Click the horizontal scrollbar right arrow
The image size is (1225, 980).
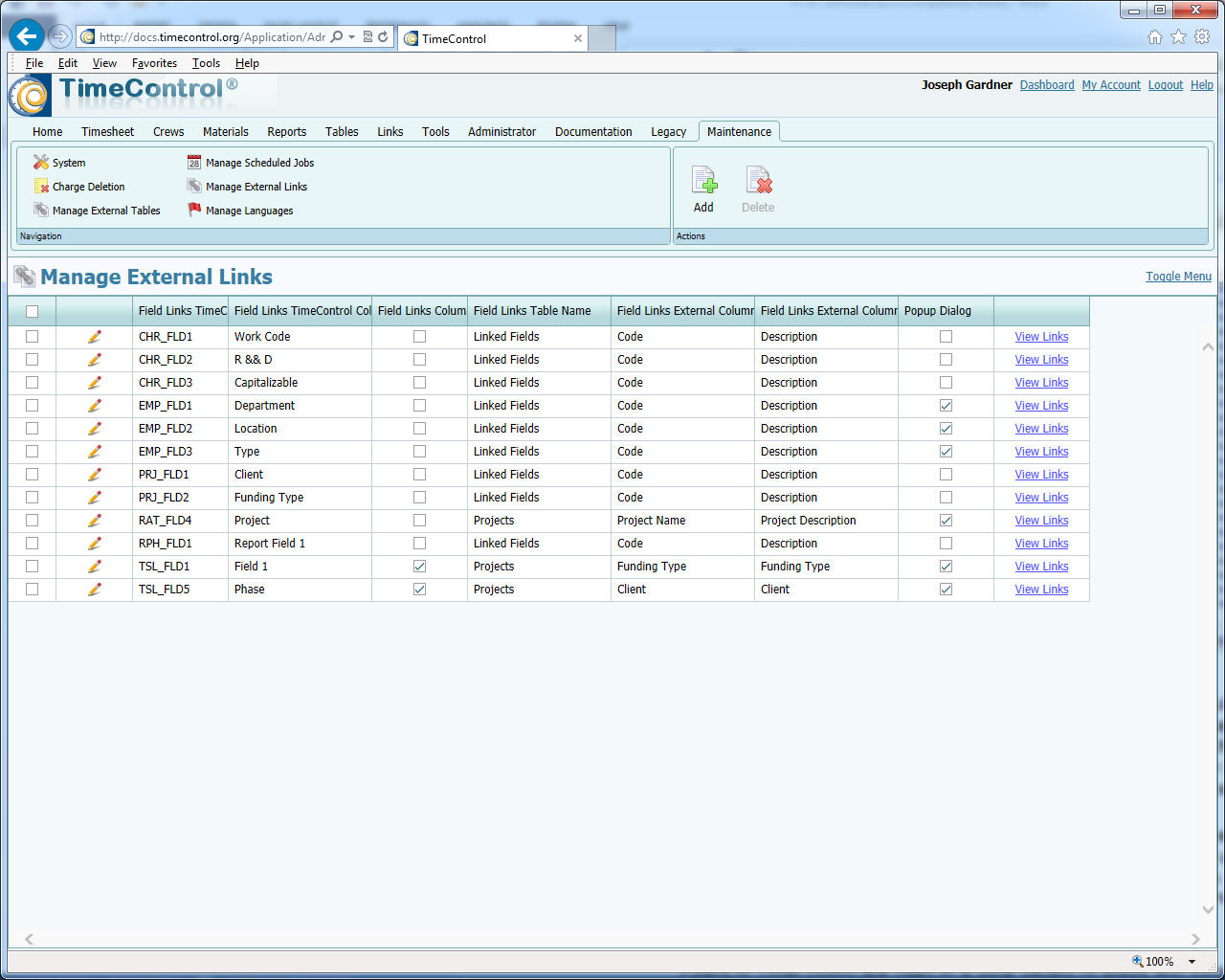1195,939
